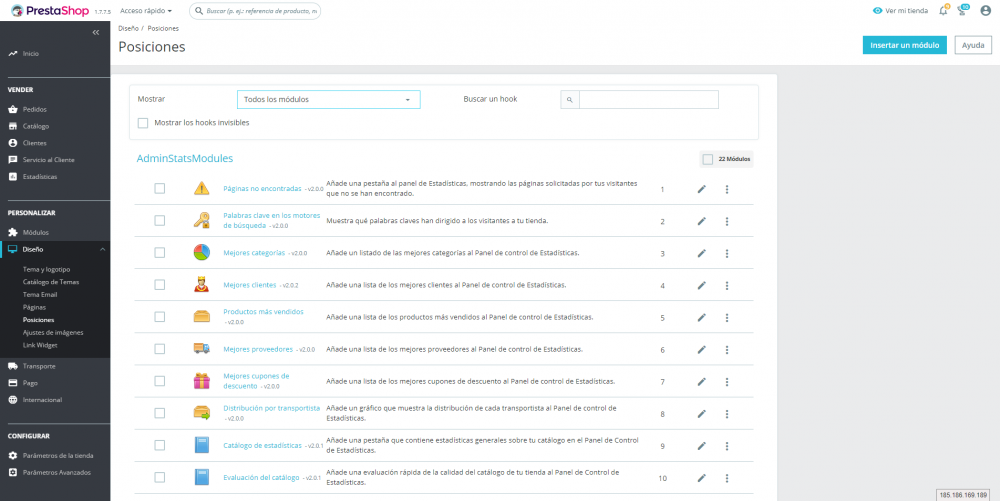
Task: Click the Mejores clientes module icon
Action: 202,285
